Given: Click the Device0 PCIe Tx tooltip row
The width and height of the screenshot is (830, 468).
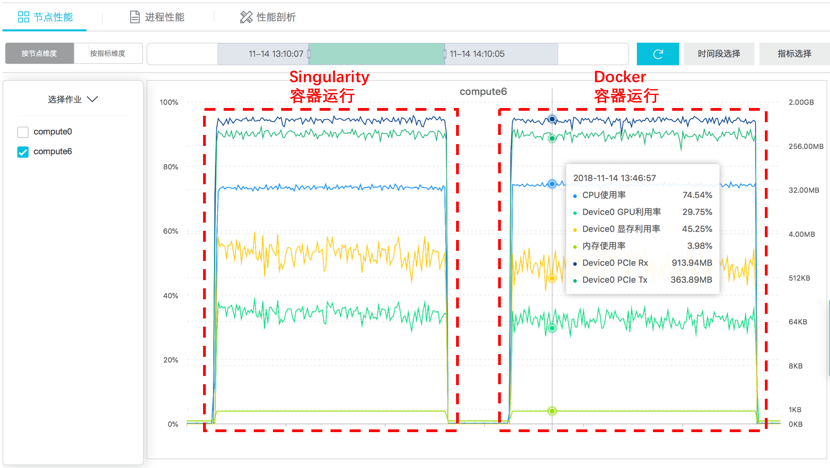Looking at the screenshot, I should pyautogui.click(x=643, y=280).
